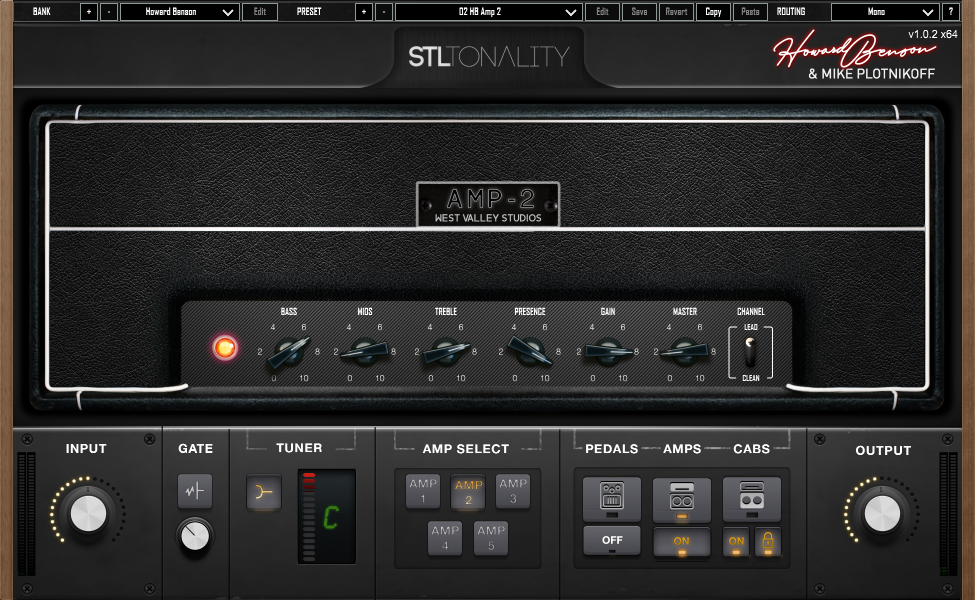This screenshot has height=600, width=975.
Task: Save the current preset
Action: pos(639,12)
